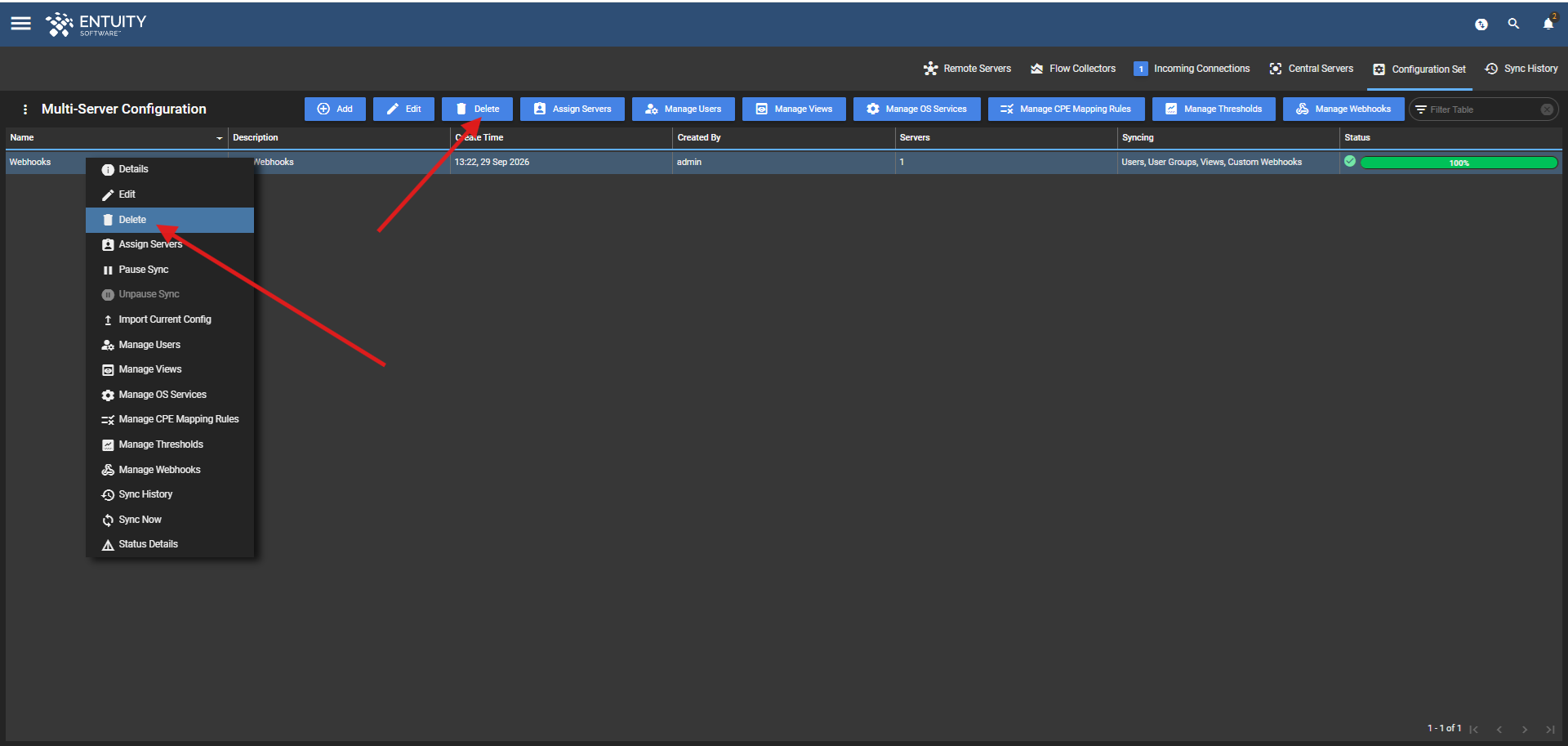Switch to the Flow Collectors tab
1568x746 pixels.
(1073, 69)
